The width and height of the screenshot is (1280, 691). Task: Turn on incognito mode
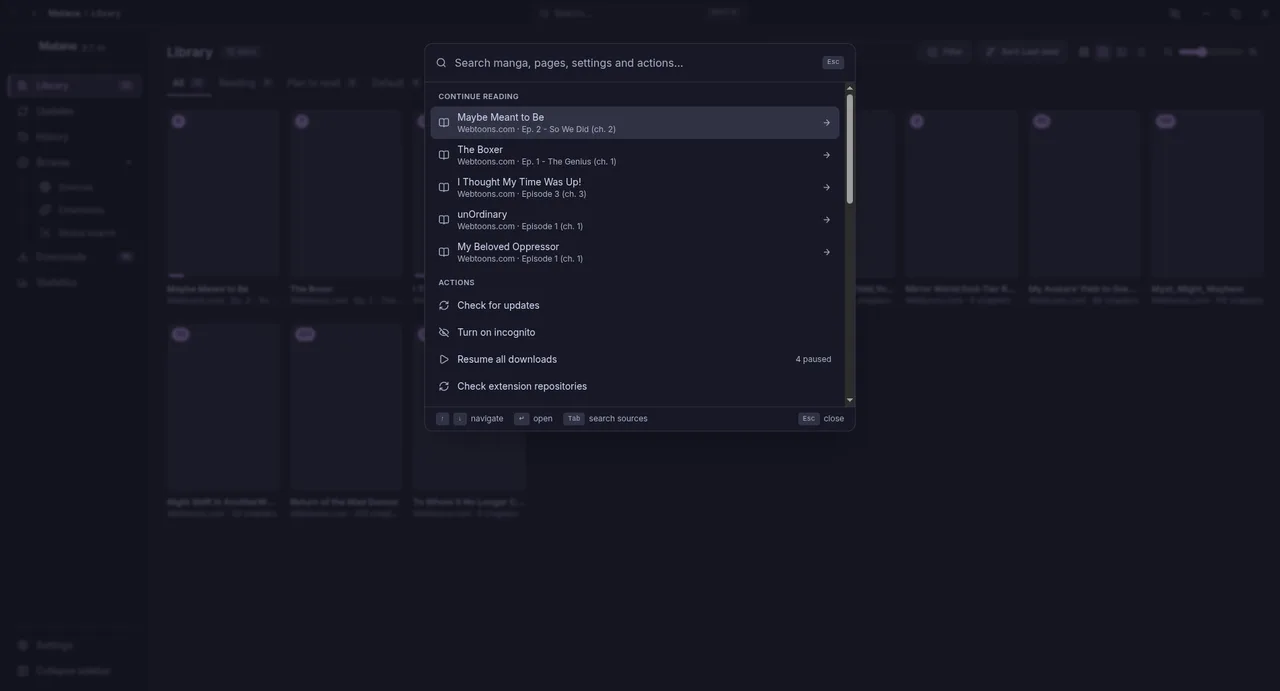point(635,332)
